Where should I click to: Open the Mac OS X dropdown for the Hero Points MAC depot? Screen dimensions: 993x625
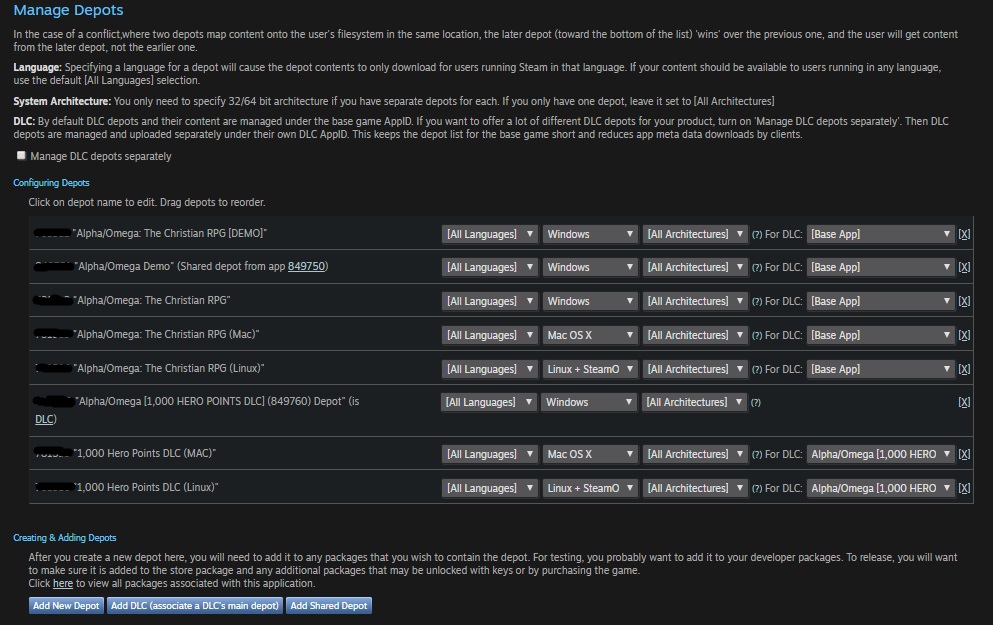pyautogui.click(x=589, y=453)
